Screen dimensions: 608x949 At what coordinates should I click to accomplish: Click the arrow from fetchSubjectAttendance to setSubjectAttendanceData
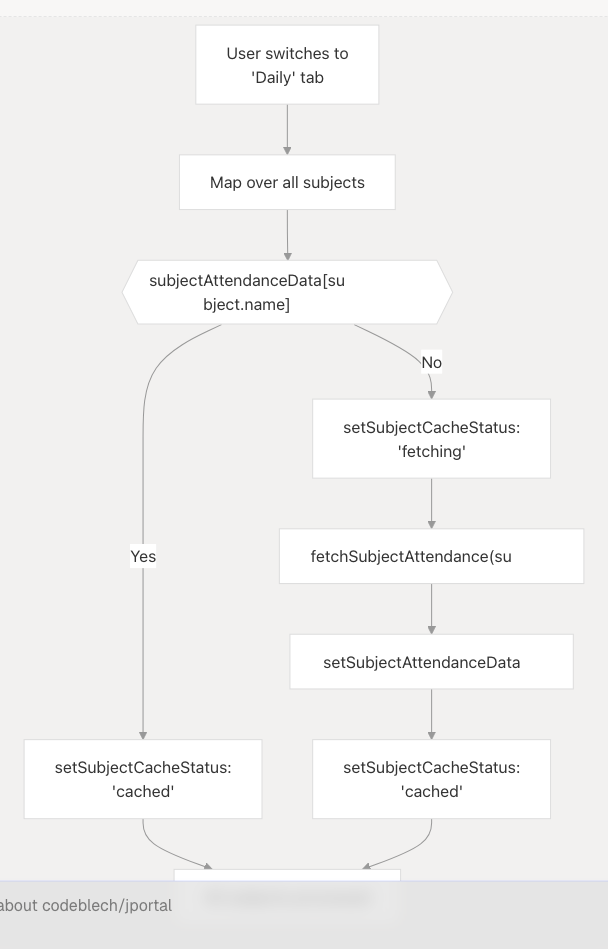coord(431,609)
